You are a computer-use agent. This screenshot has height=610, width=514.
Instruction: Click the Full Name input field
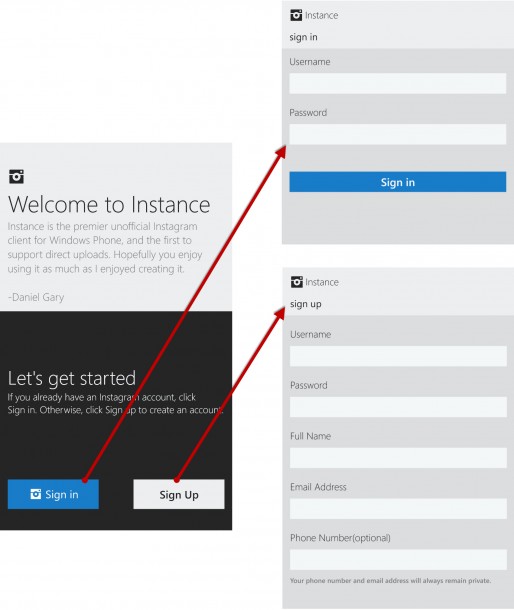pyautogui.click(x=398, y=458)
